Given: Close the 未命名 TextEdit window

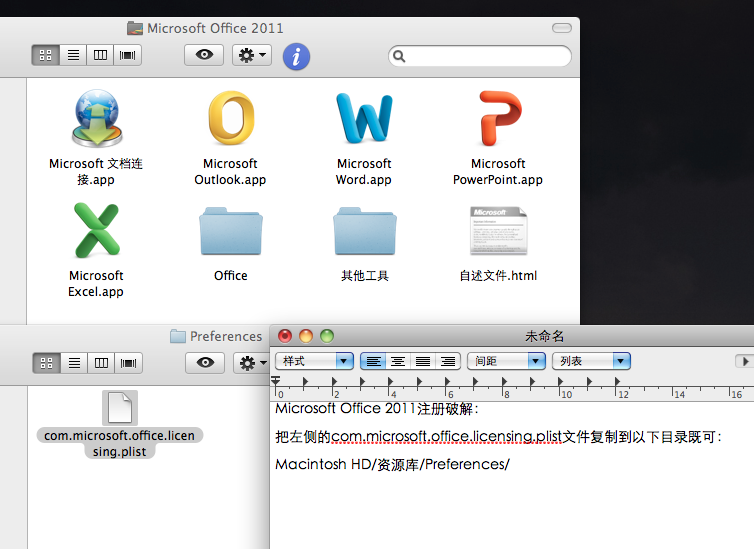Looking at the screenshot, I should click(285, 336).
